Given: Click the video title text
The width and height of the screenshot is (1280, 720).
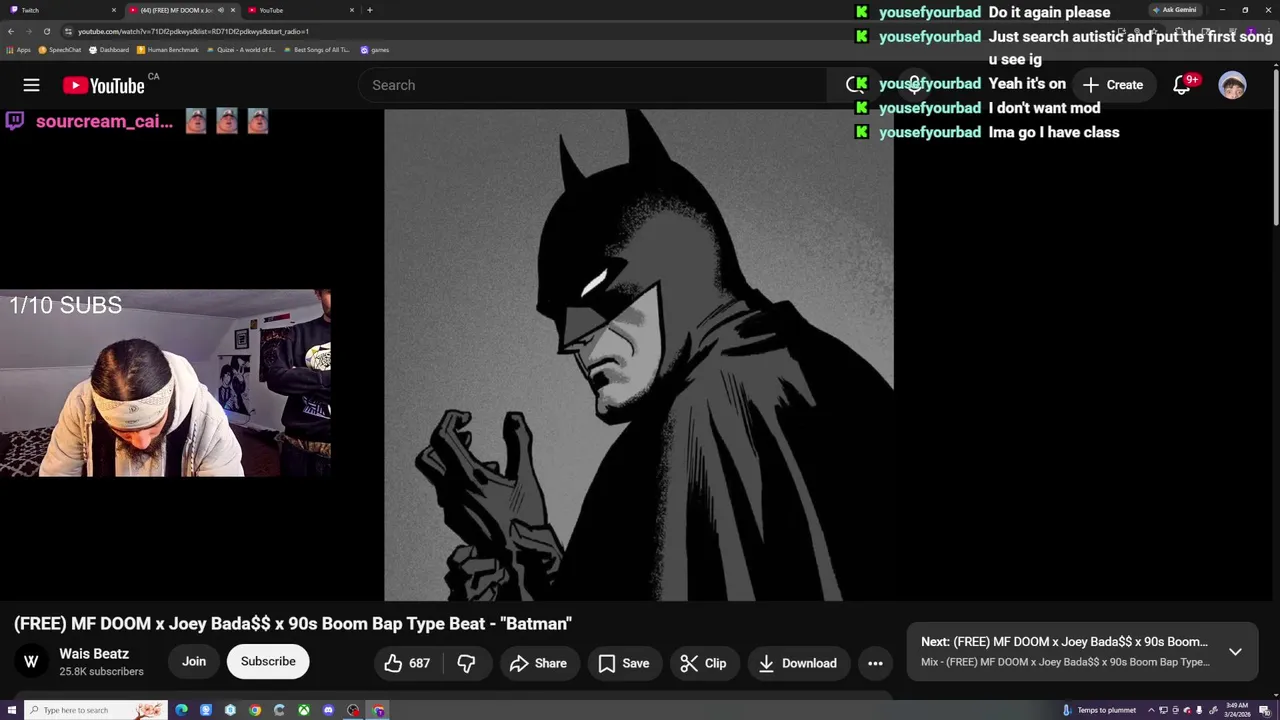Looking at the screenshot, I should (x=293, y=623).
